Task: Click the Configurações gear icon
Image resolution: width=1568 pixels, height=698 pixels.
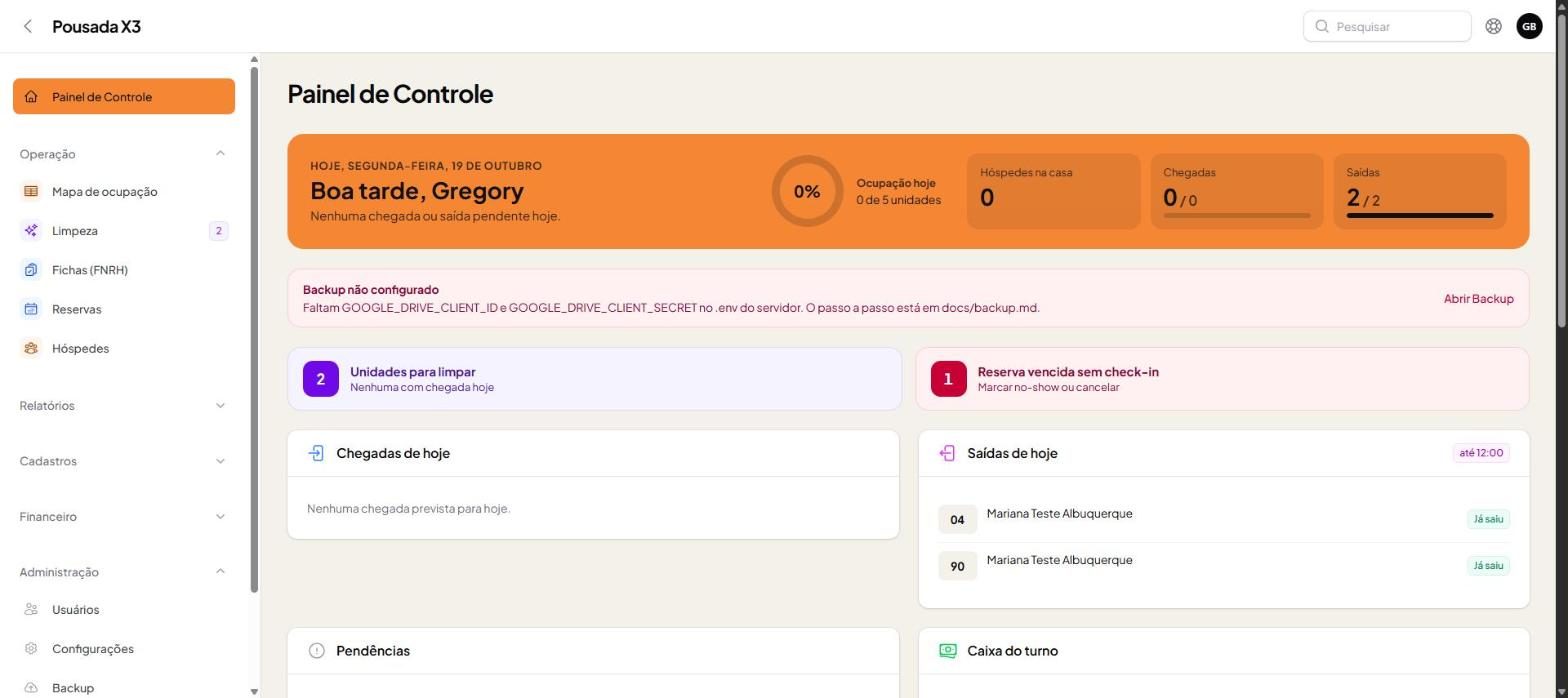Action: coord(31,648)
